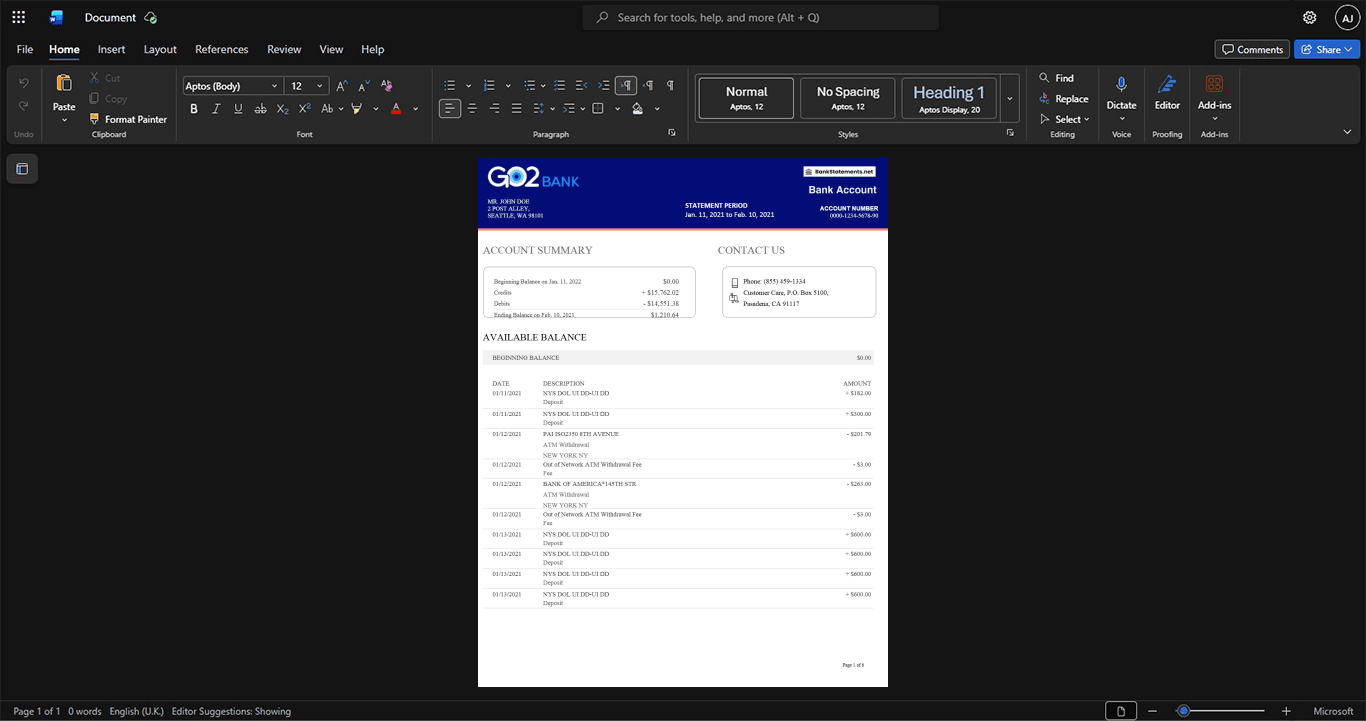Click the bank statement page image
This screenshot has height=721, width=1366.
683,422
